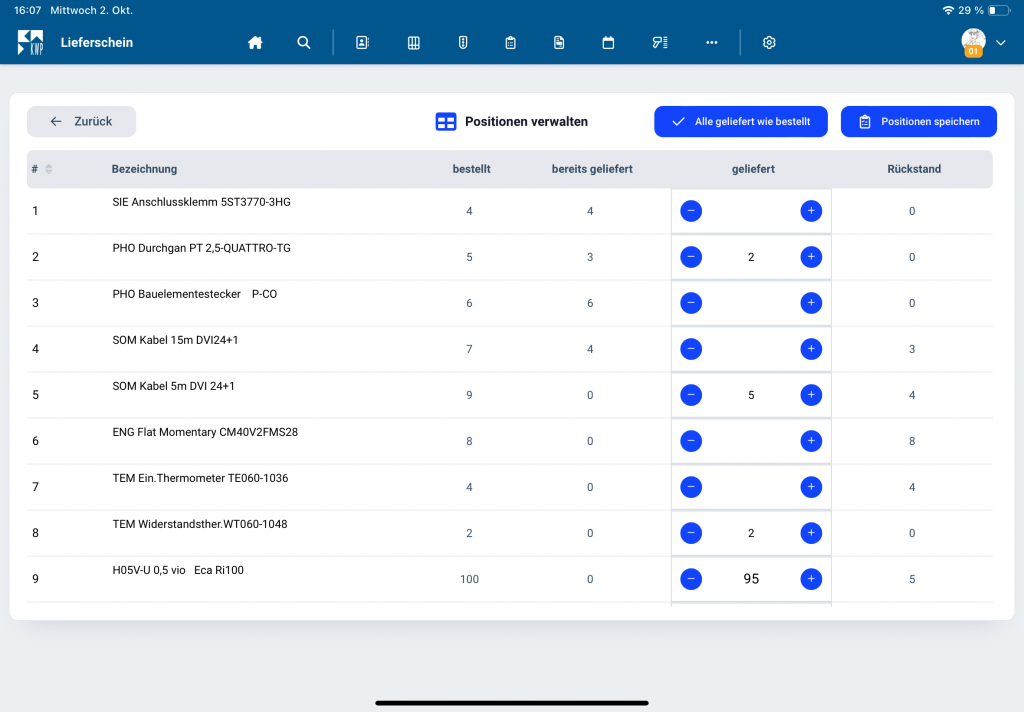Increase delivered for ENG Flat Momentary row

(x=811, y=441)
